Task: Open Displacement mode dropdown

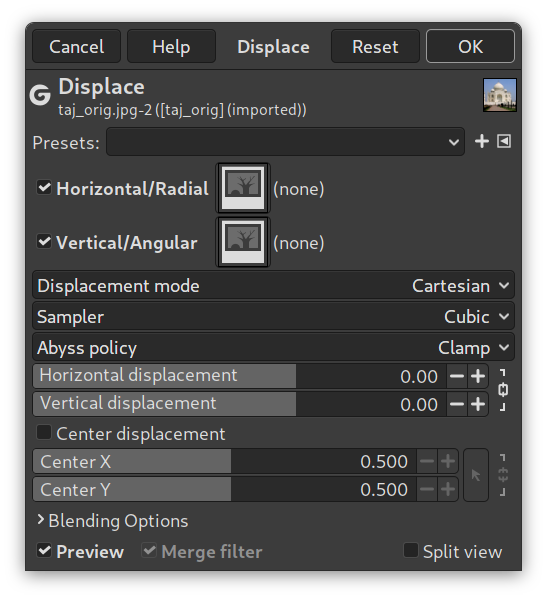Action: point(274,285)
